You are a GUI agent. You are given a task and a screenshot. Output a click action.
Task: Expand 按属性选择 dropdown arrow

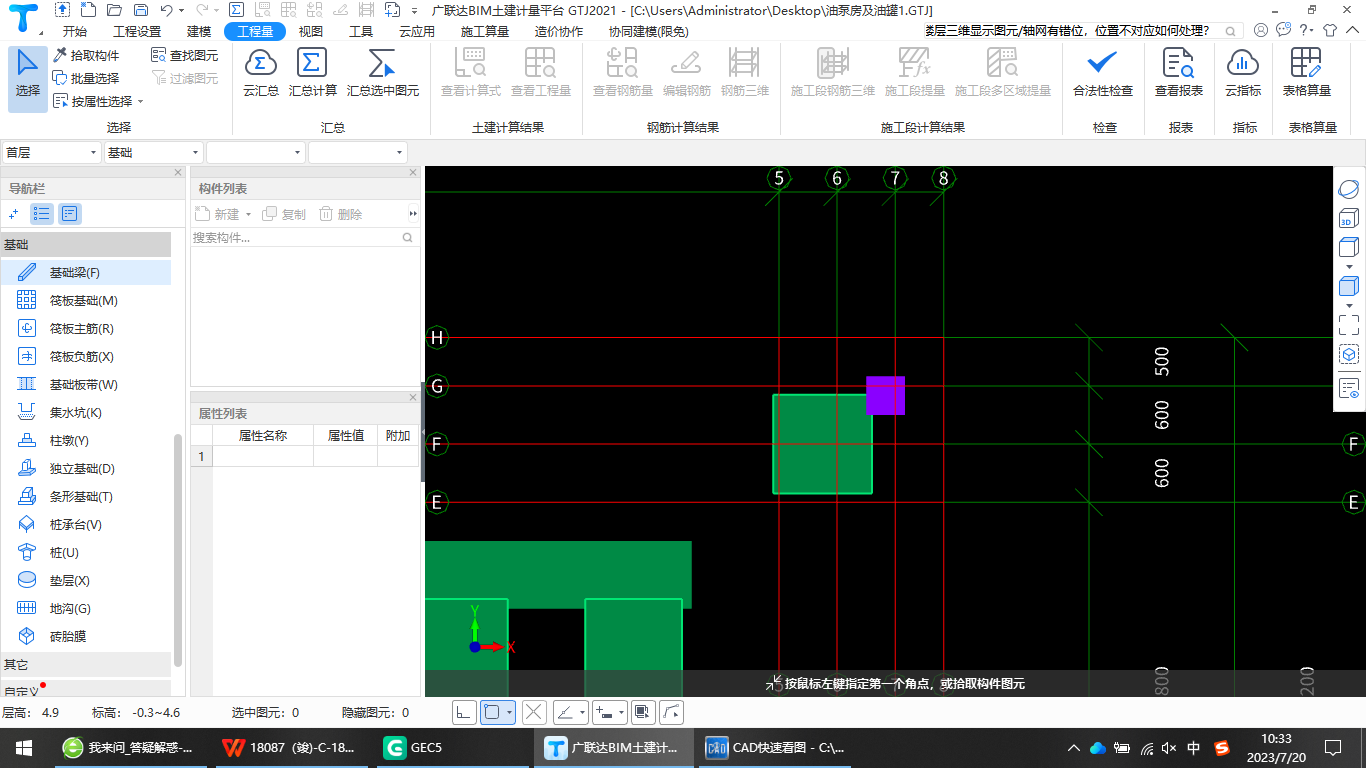click(x=141, y=101)
